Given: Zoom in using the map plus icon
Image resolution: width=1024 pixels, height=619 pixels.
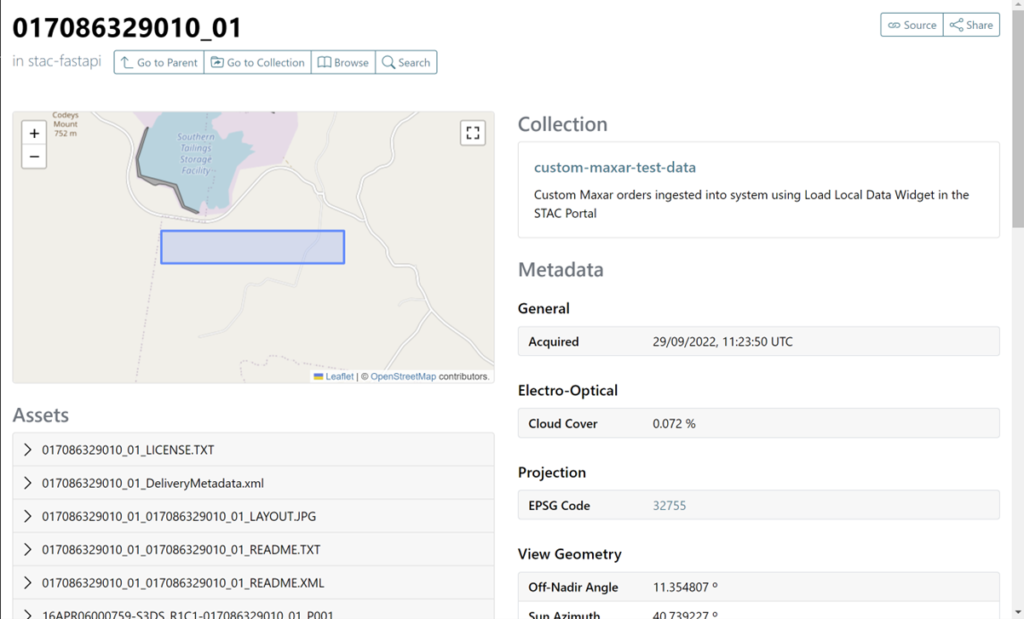Looking at the screenshot, I should 34,132.
